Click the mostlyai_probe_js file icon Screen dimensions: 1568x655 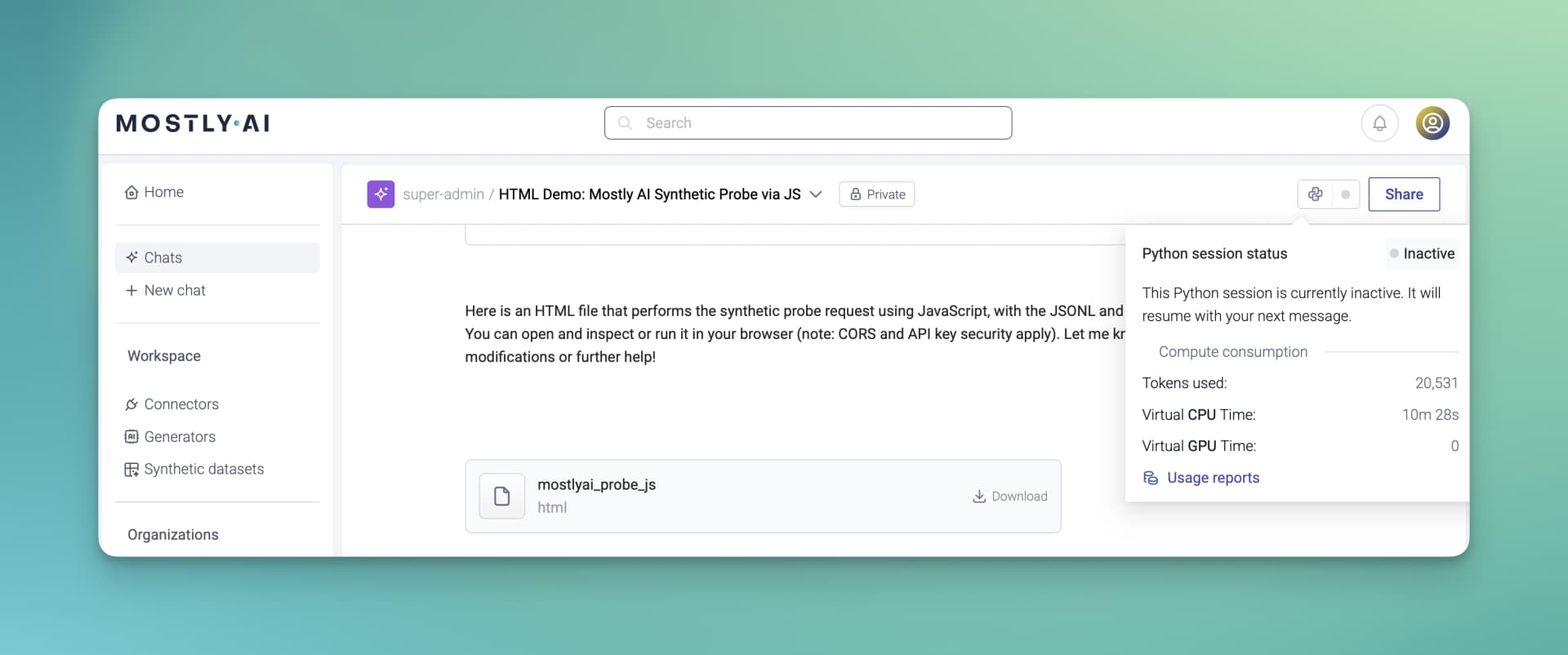tap(501, 497)
